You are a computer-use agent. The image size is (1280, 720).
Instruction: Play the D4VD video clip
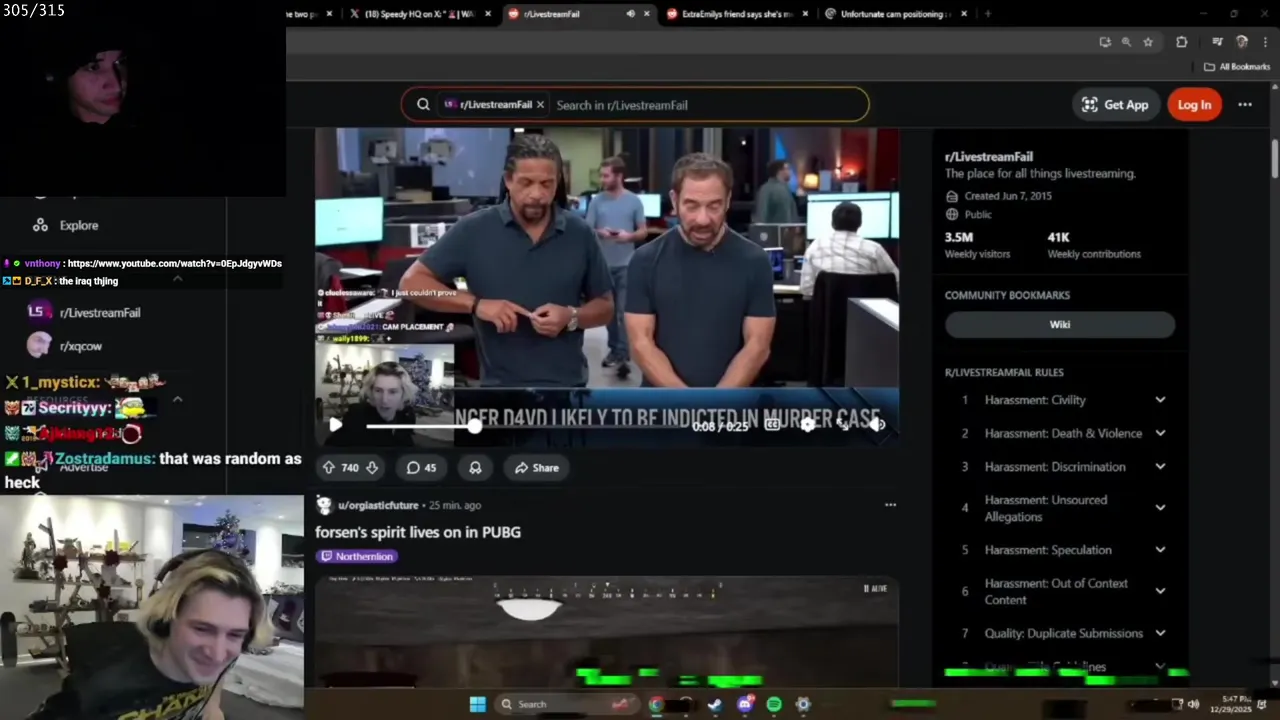[x=336, y=424]
